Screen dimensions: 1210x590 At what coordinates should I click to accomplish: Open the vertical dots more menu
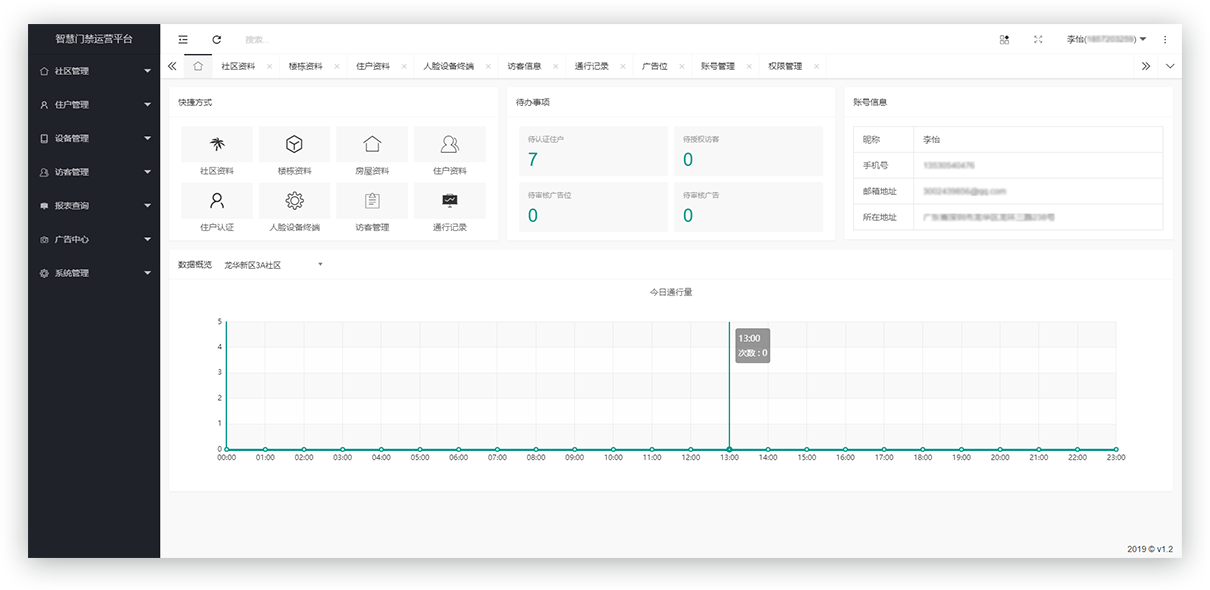[1165, 39]
